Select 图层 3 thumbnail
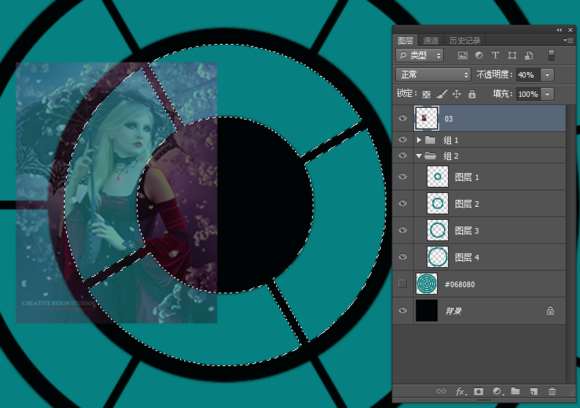This screenshot has height=408, width=580. [438, 230]
